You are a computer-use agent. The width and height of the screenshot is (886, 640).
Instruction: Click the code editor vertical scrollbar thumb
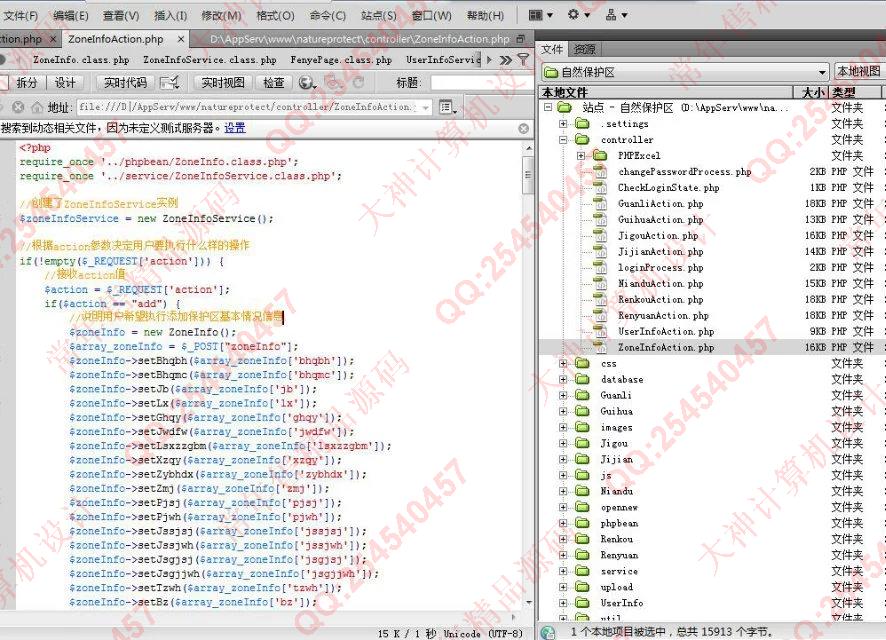click(x=528, y=174)
